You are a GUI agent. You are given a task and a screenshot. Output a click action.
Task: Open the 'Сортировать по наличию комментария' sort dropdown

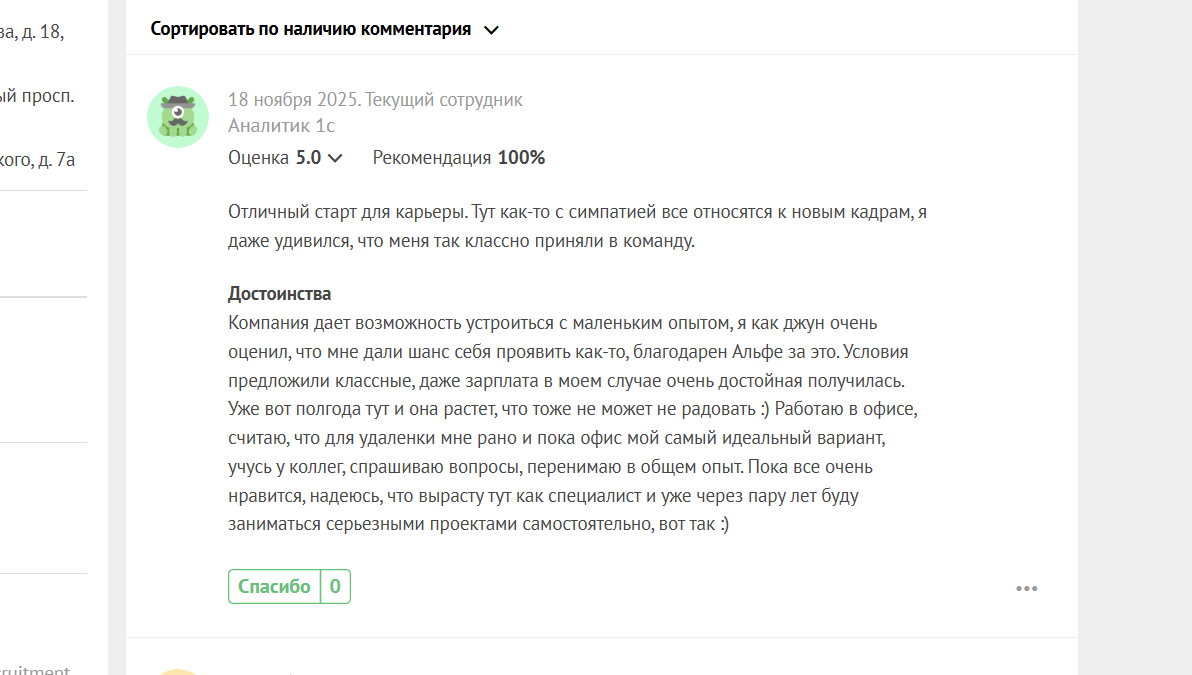click(311, 29)
